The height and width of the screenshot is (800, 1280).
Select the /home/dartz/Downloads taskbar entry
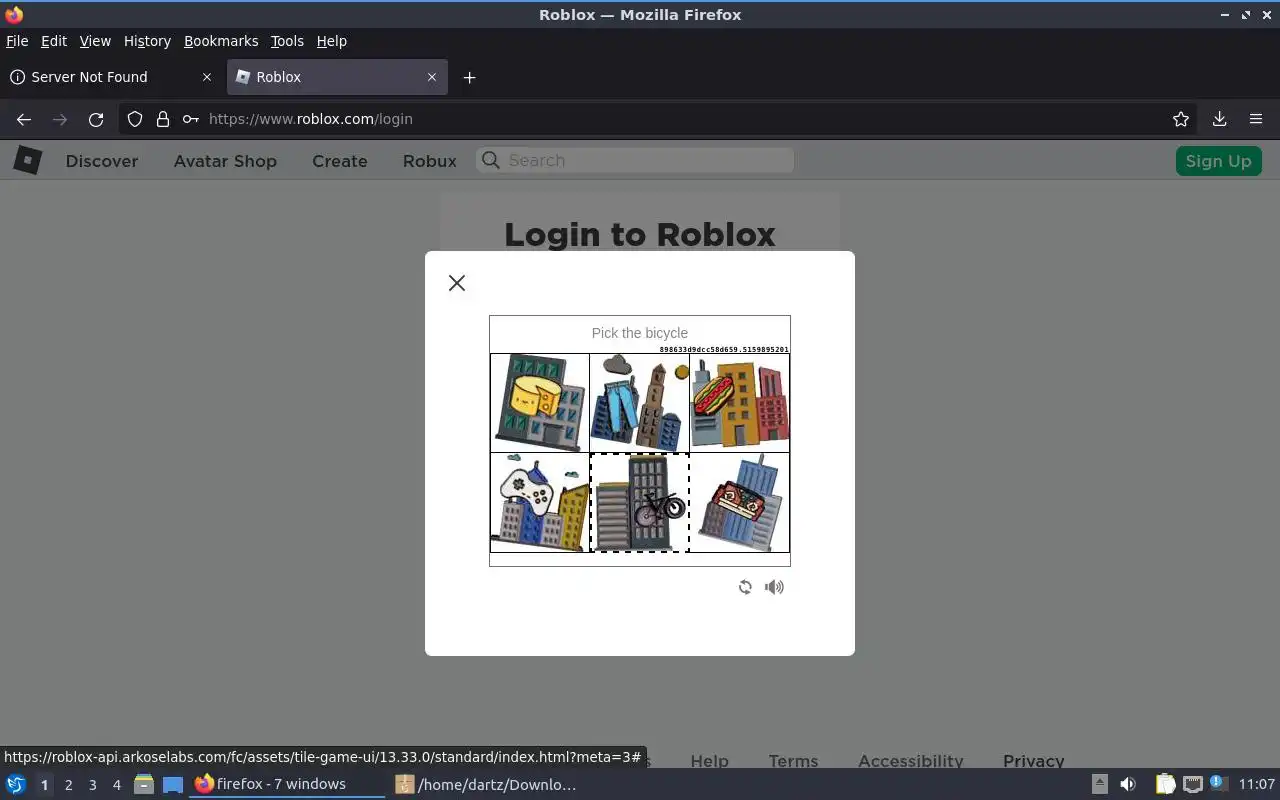(x=487, y=784)
